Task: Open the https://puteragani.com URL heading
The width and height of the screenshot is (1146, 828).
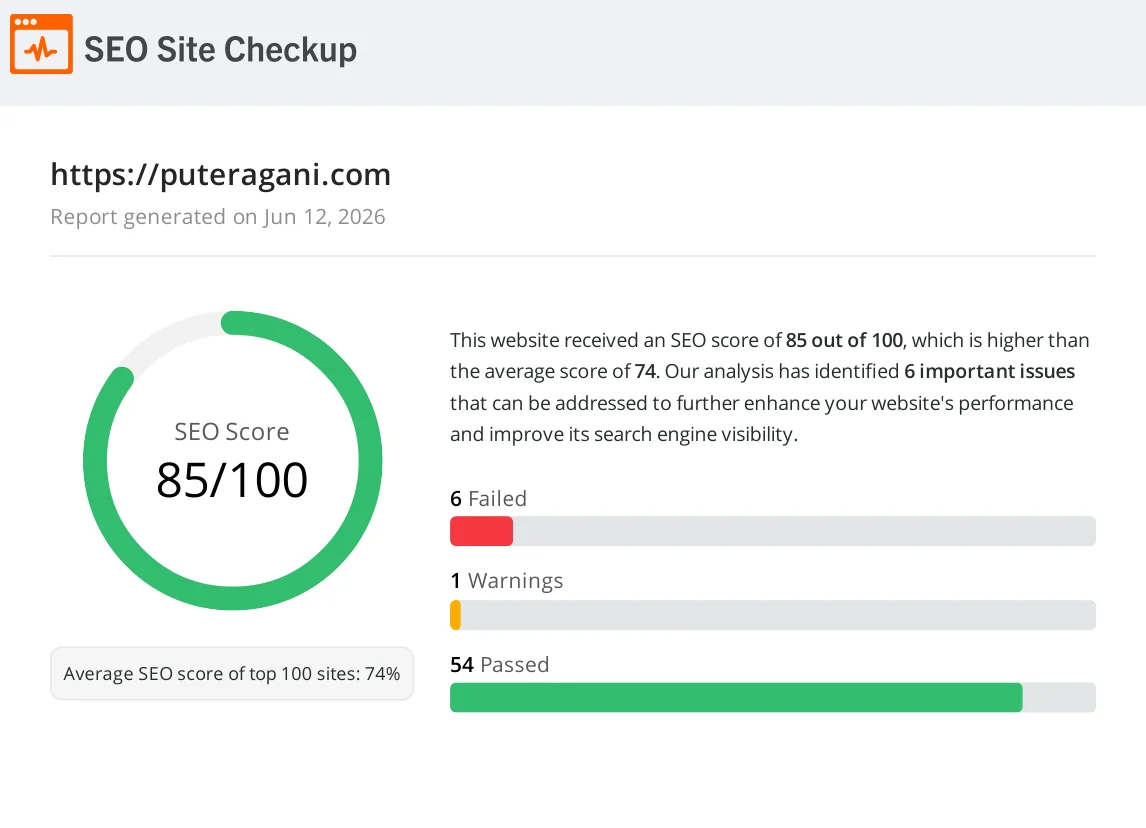Action: pyautogui.click(x=220, y=175)
